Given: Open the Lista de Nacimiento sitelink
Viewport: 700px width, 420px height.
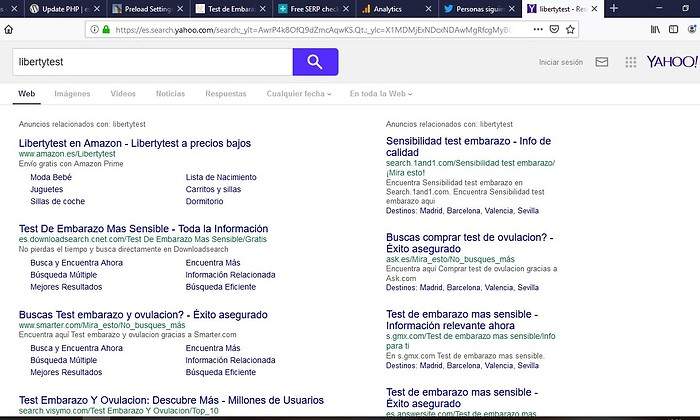Looking at the screenshot, I should pyautogui.click(x=221, y=177).
